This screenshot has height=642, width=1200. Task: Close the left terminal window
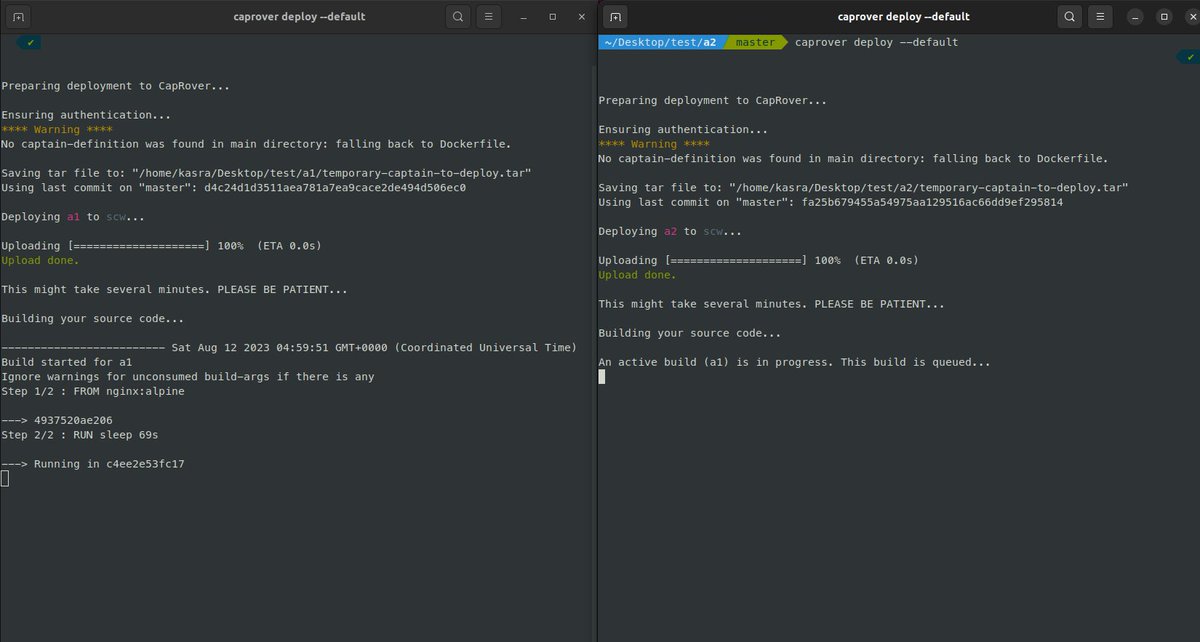point(581,17)
